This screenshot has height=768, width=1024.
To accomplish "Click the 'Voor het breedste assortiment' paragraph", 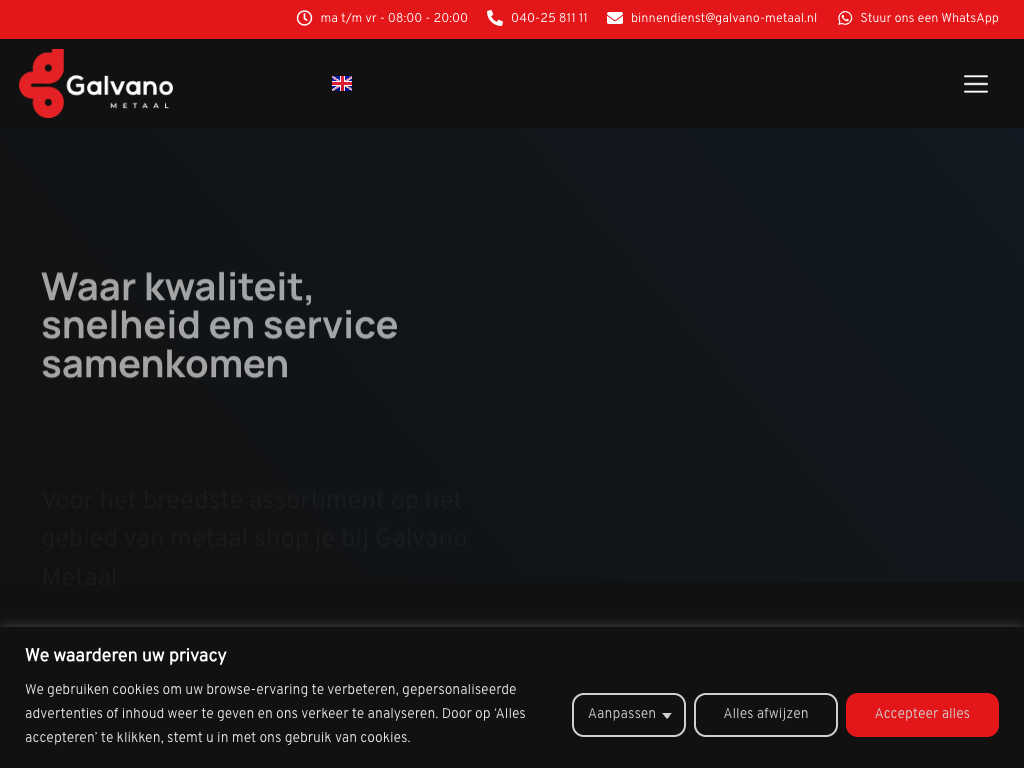I will coord(254,538).
